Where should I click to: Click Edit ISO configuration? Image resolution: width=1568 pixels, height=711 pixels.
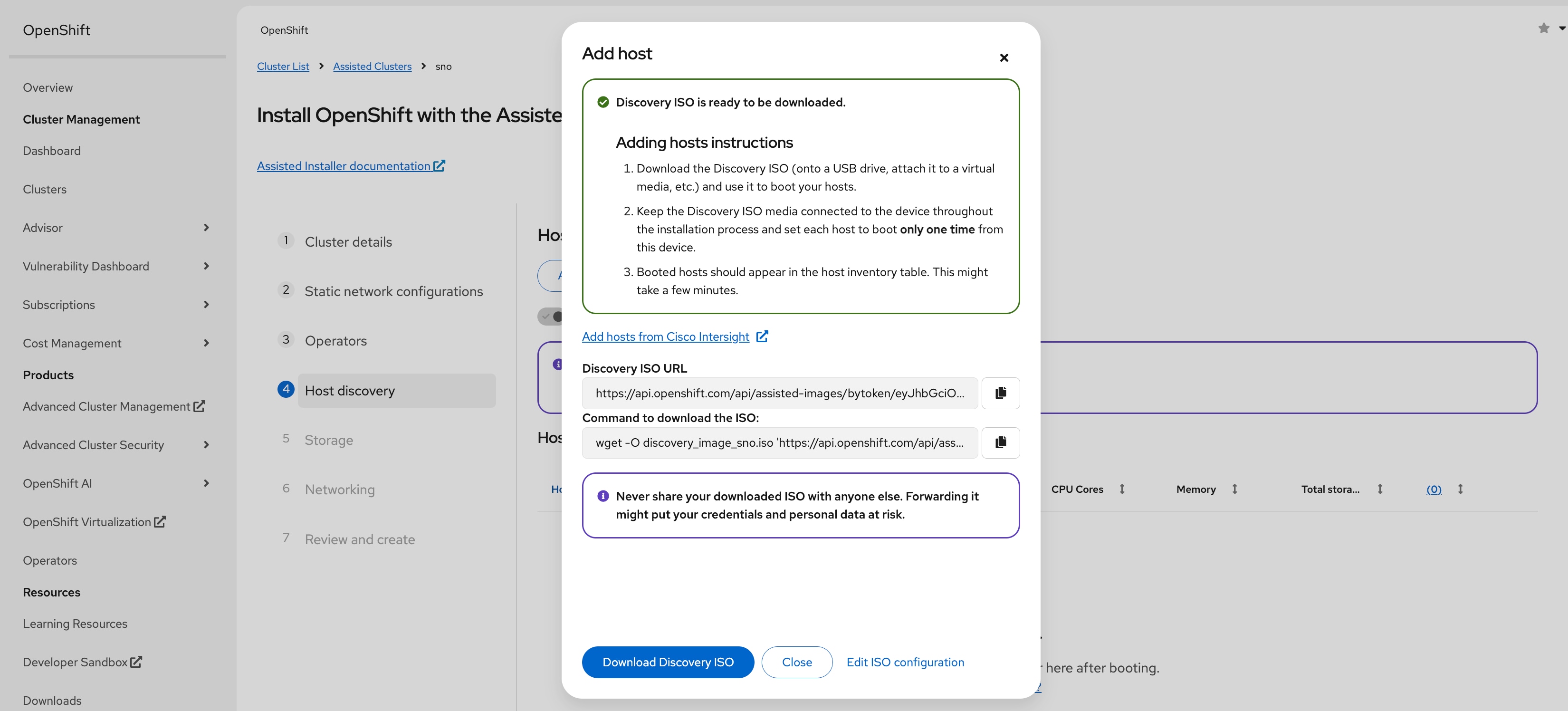905,662
